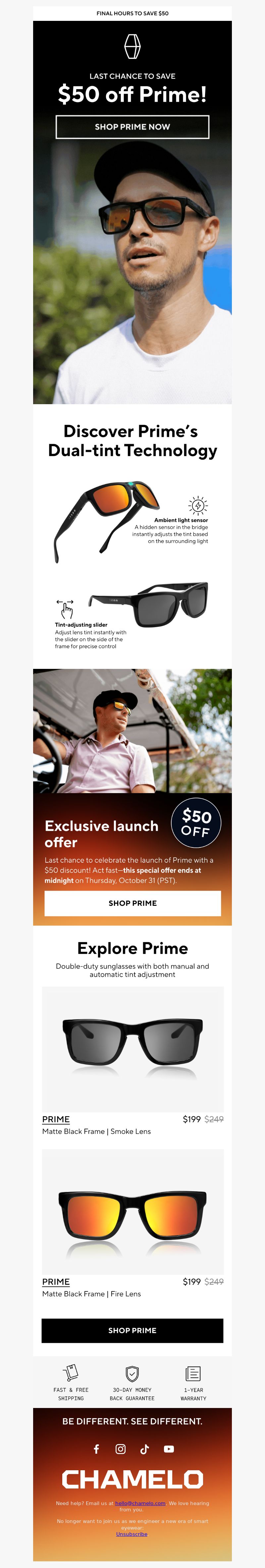The height and width of the screenshot is (1568, 265).
Task: Open the TikTok social icon
Action: pyautogui.click(x=144, y=1449)
